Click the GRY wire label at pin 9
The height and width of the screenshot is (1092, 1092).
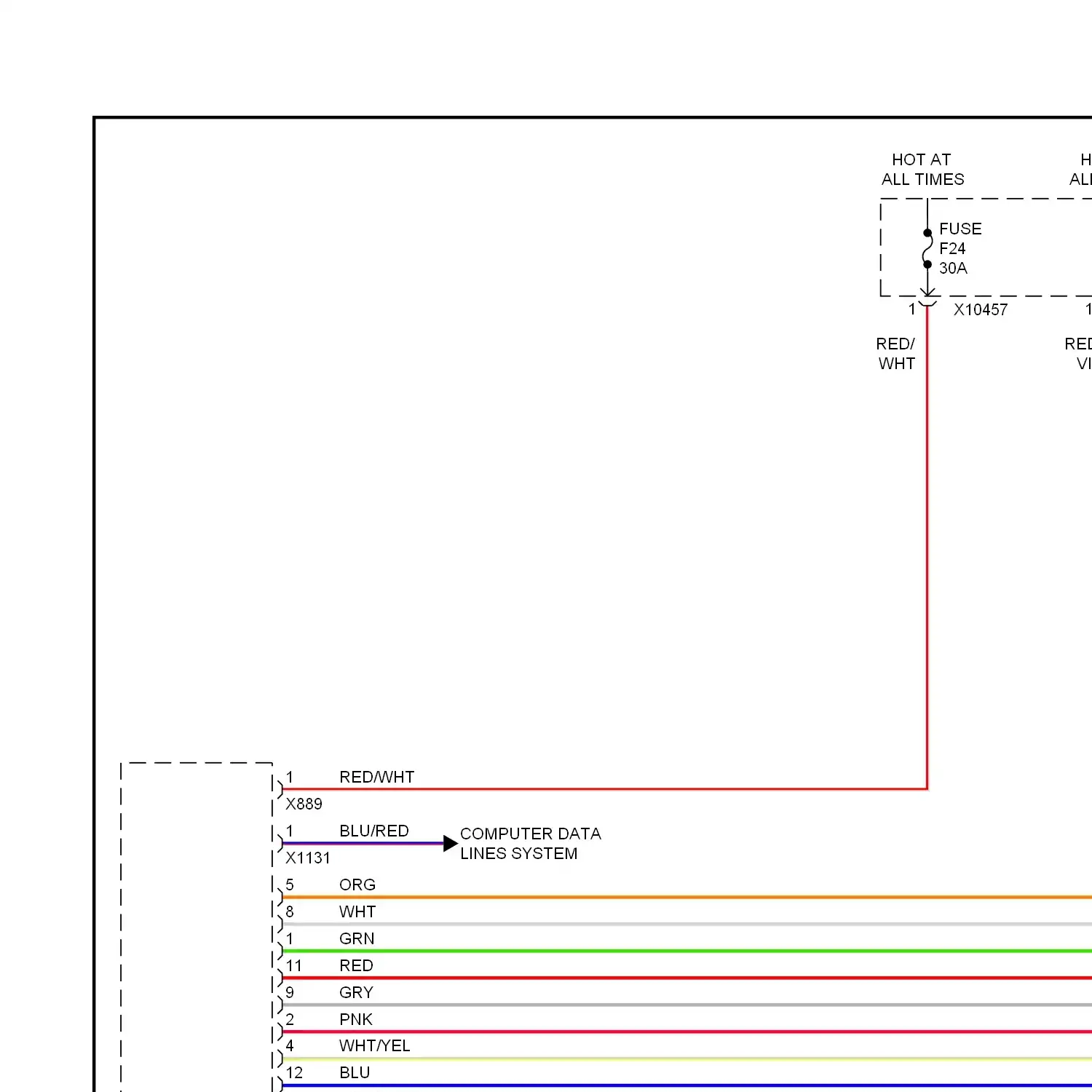356,992
